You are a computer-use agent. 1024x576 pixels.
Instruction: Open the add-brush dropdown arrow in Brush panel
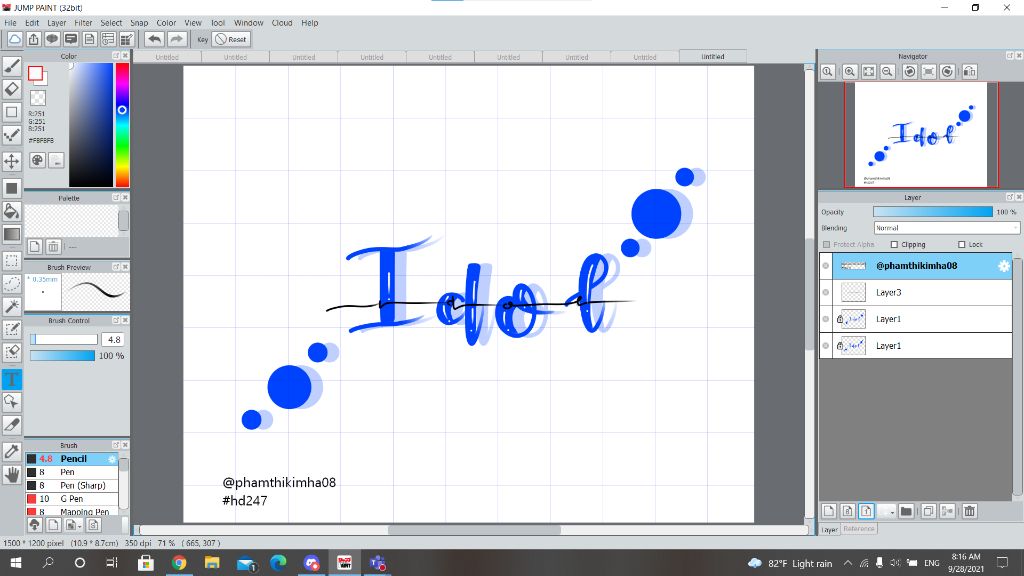click(x=72, y=524)
